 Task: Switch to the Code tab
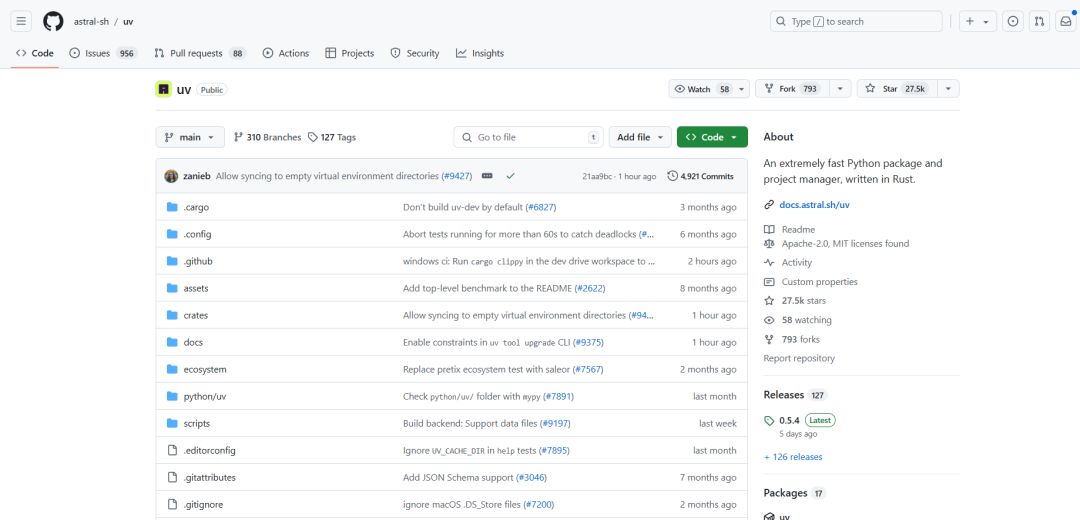34,53
